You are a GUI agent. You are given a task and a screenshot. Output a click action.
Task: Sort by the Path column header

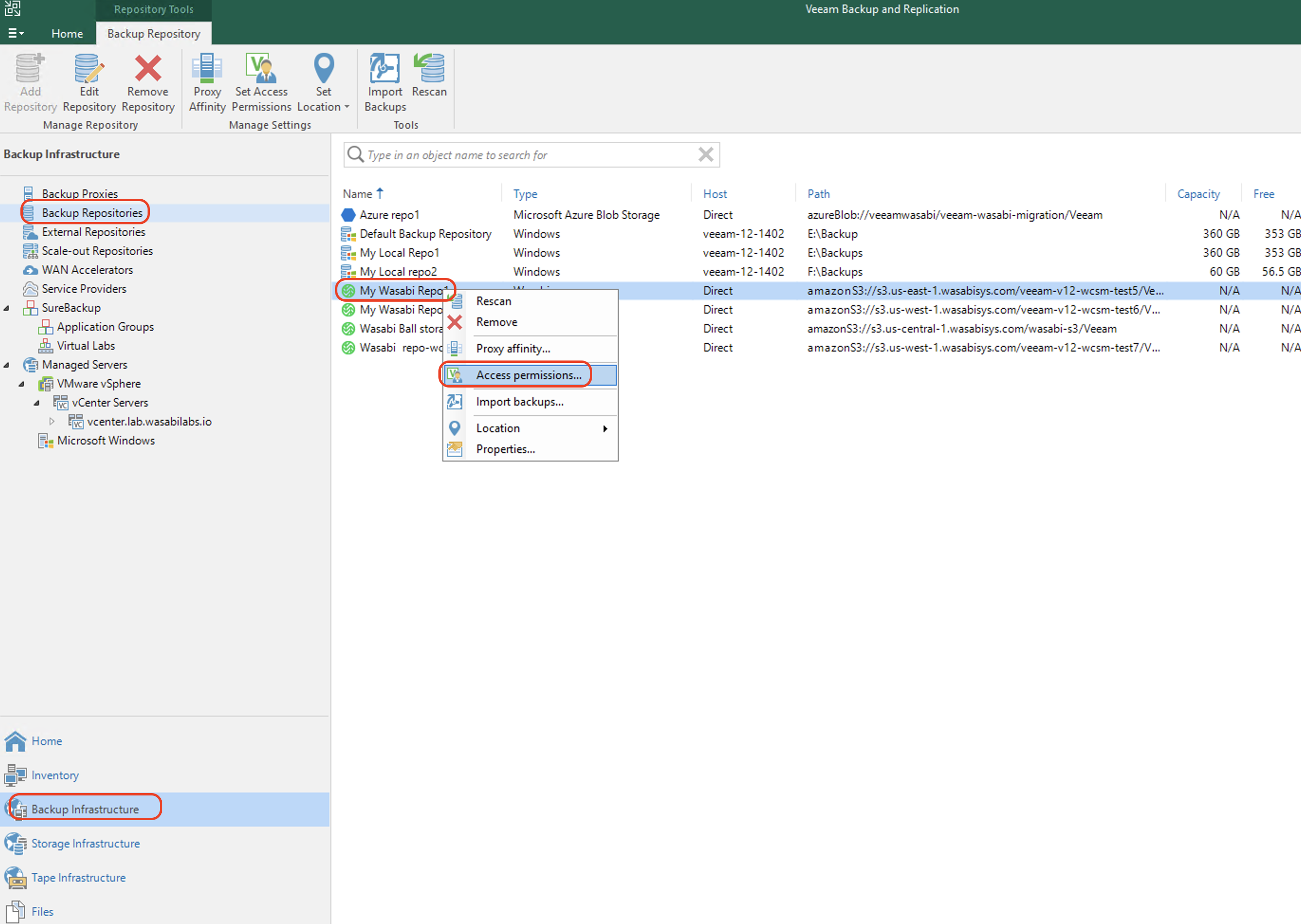click(x=818, y=194)
